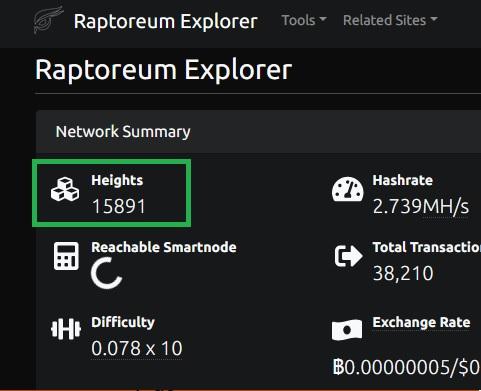
Task: Click the Hashrate label
Action: click(403, 180)
